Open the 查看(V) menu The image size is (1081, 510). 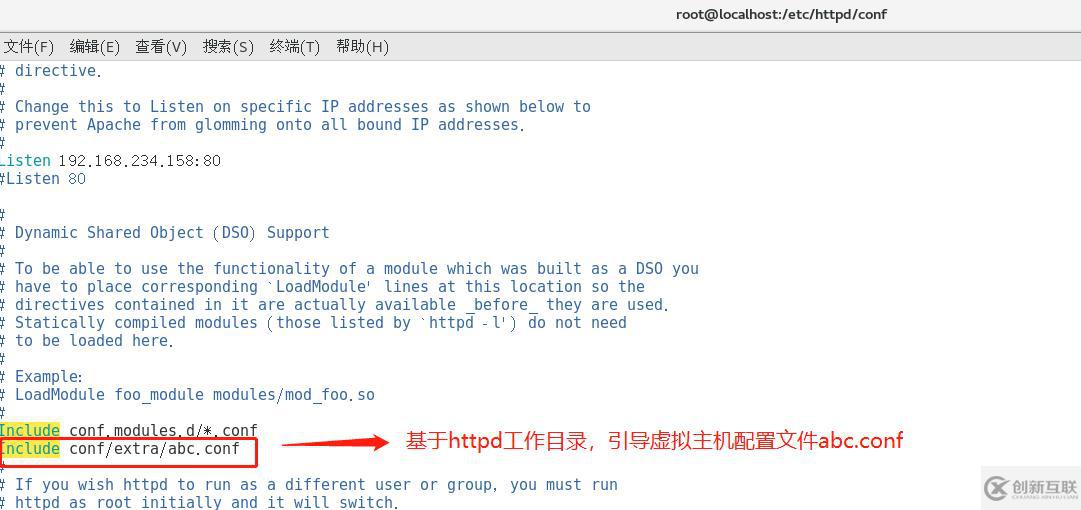click(161, 47)
